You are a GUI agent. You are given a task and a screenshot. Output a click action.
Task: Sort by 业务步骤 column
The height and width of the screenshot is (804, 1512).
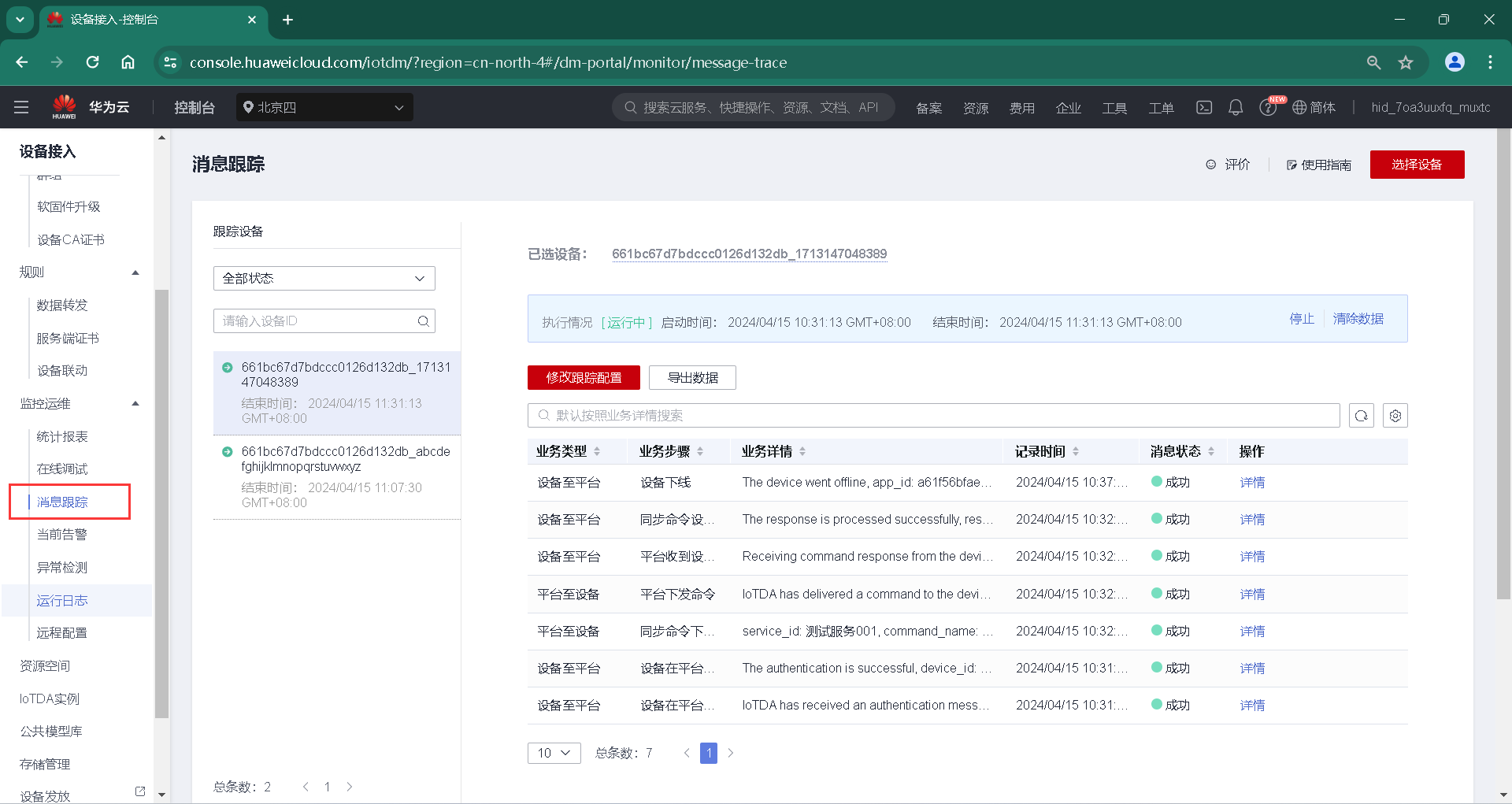[700, 451]
